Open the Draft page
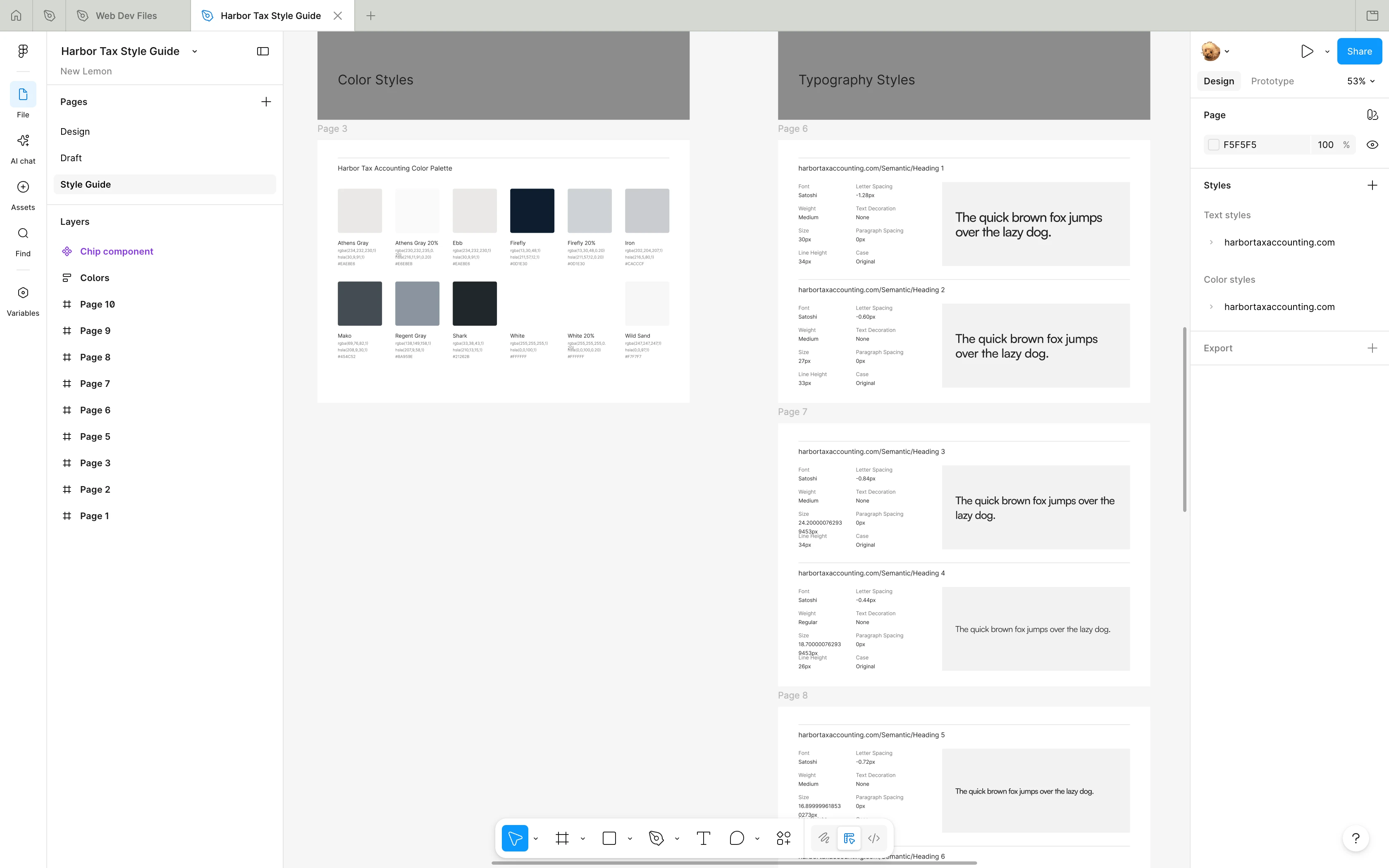Viewport: 1389px width, 868px height. (71, 158)
